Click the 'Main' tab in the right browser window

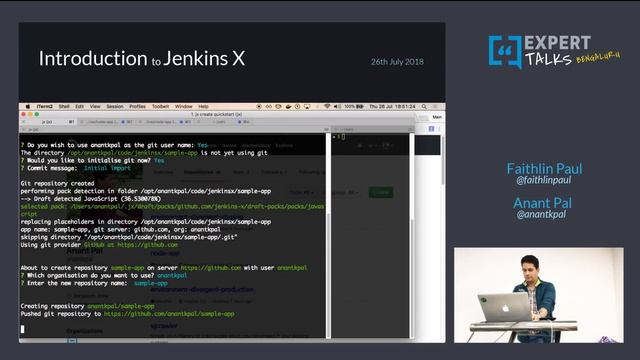(437, 117)
